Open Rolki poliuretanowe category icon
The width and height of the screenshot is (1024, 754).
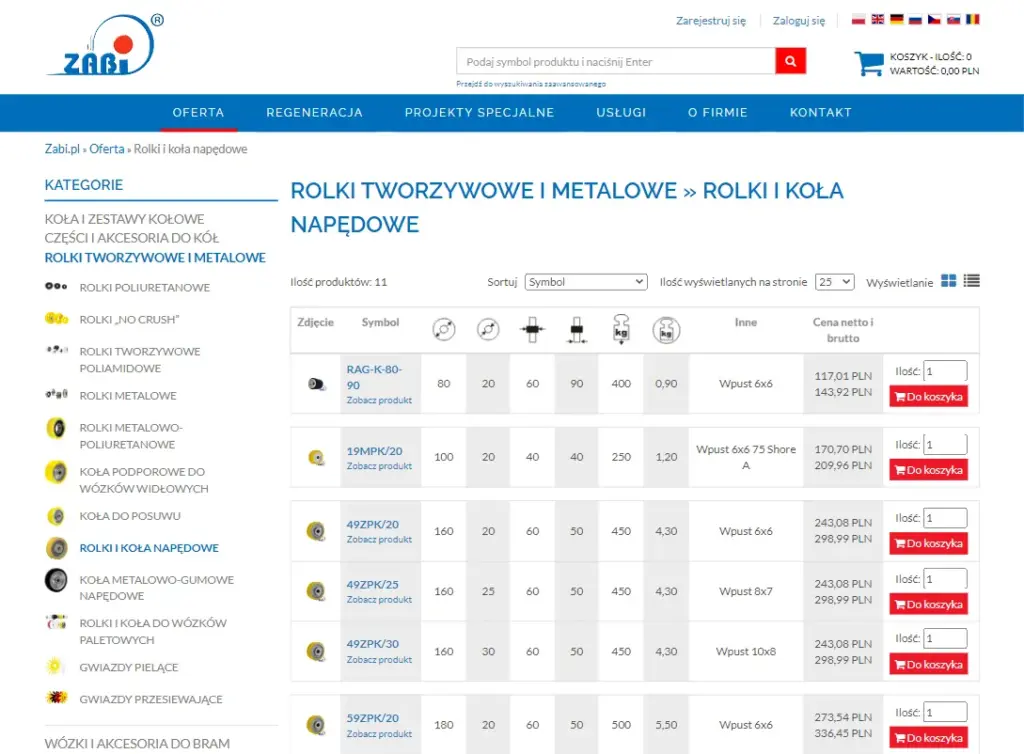[56, 287]
